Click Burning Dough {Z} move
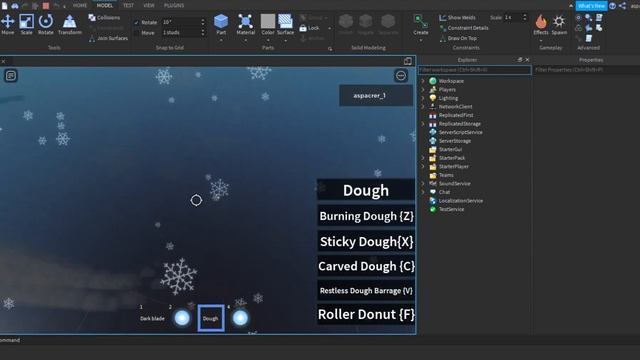The image size is (640, 360). [366, 216]
